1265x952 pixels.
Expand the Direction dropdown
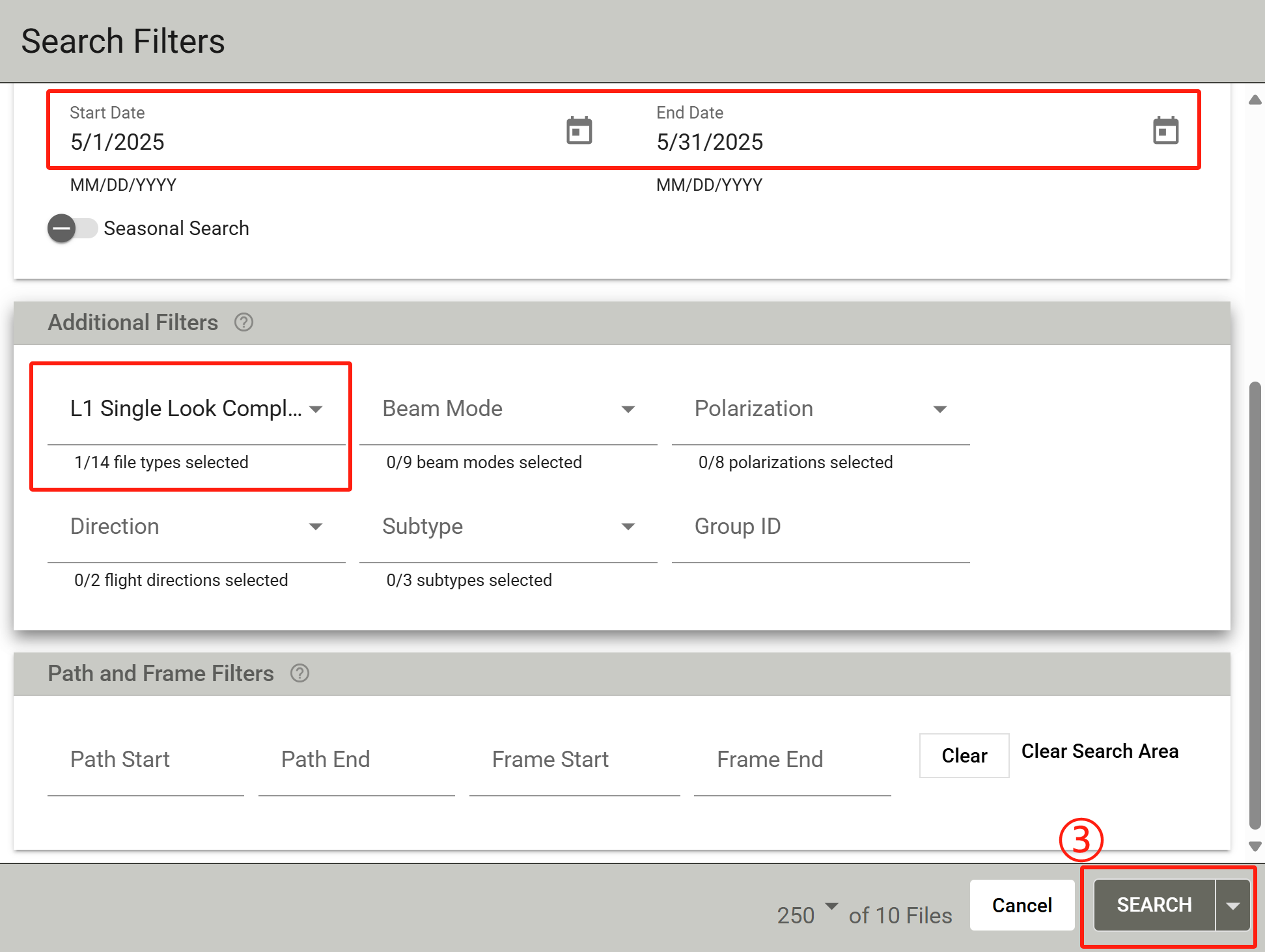pyautogui.click(x=196, y=526)
